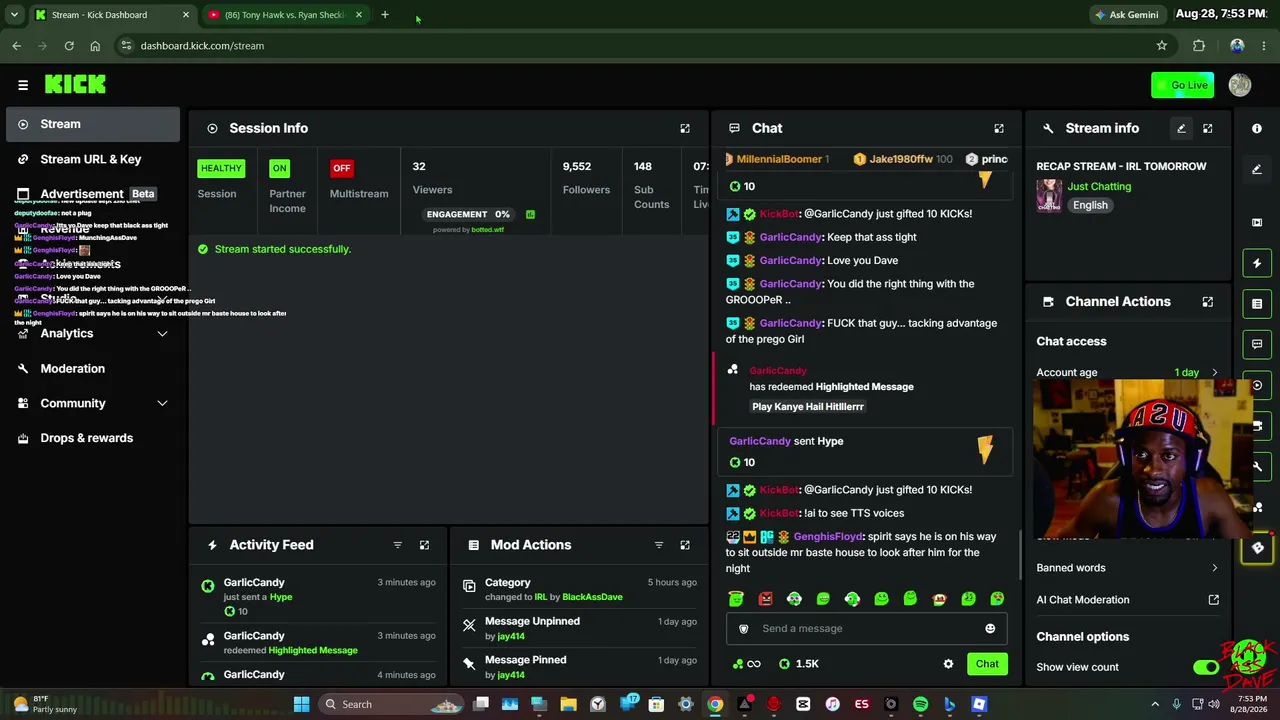This screenshot has width=1280, height=720.
Task: Bookmark this page with the star
Action: (1161, 46)
